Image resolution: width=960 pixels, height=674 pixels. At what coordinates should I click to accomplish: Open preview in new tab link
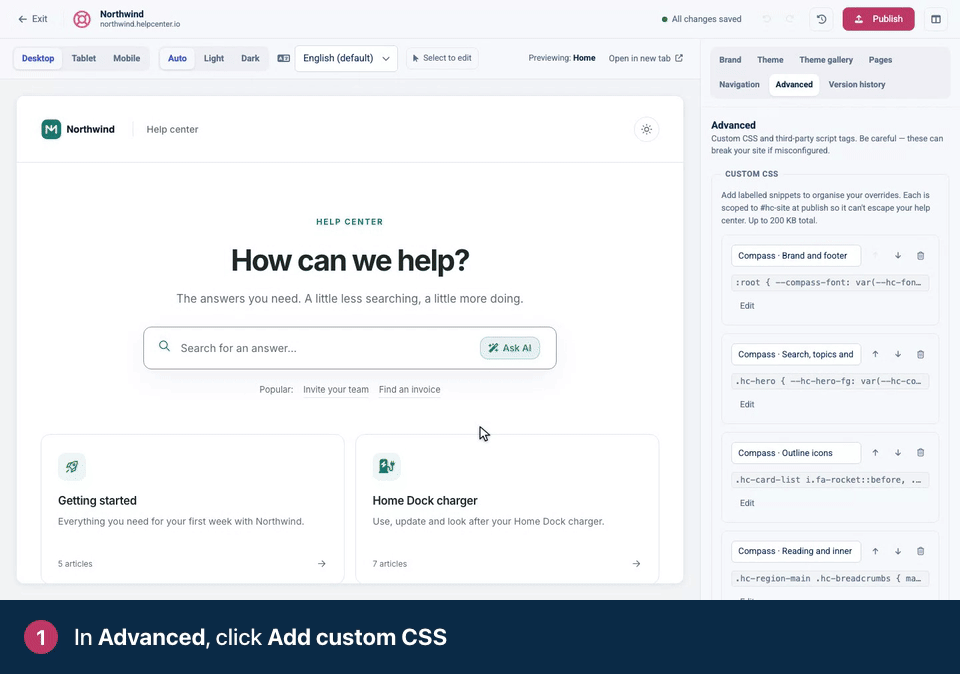(x=645, y=58)
